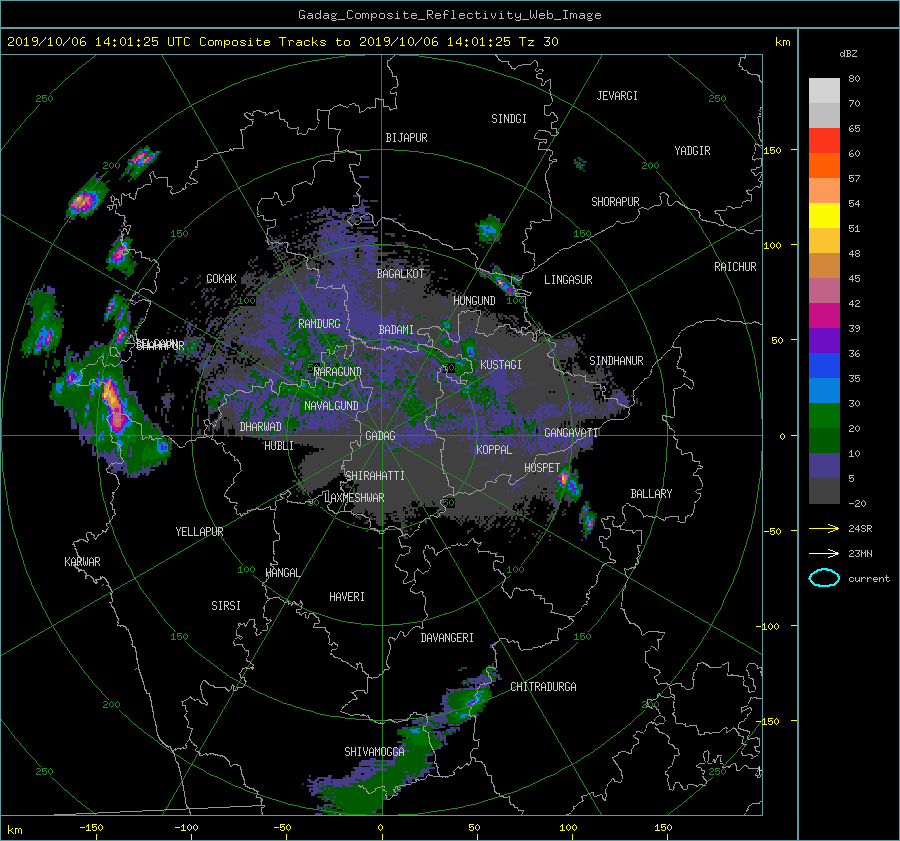
Task: Click the yellow 24SR arrow legend icon
Action: pos(824,529)
